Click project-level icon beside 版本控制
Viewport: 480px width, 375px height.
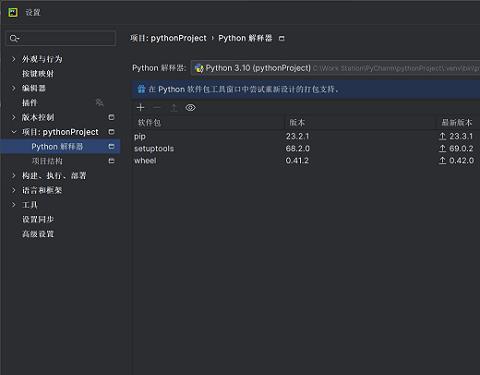111,117
